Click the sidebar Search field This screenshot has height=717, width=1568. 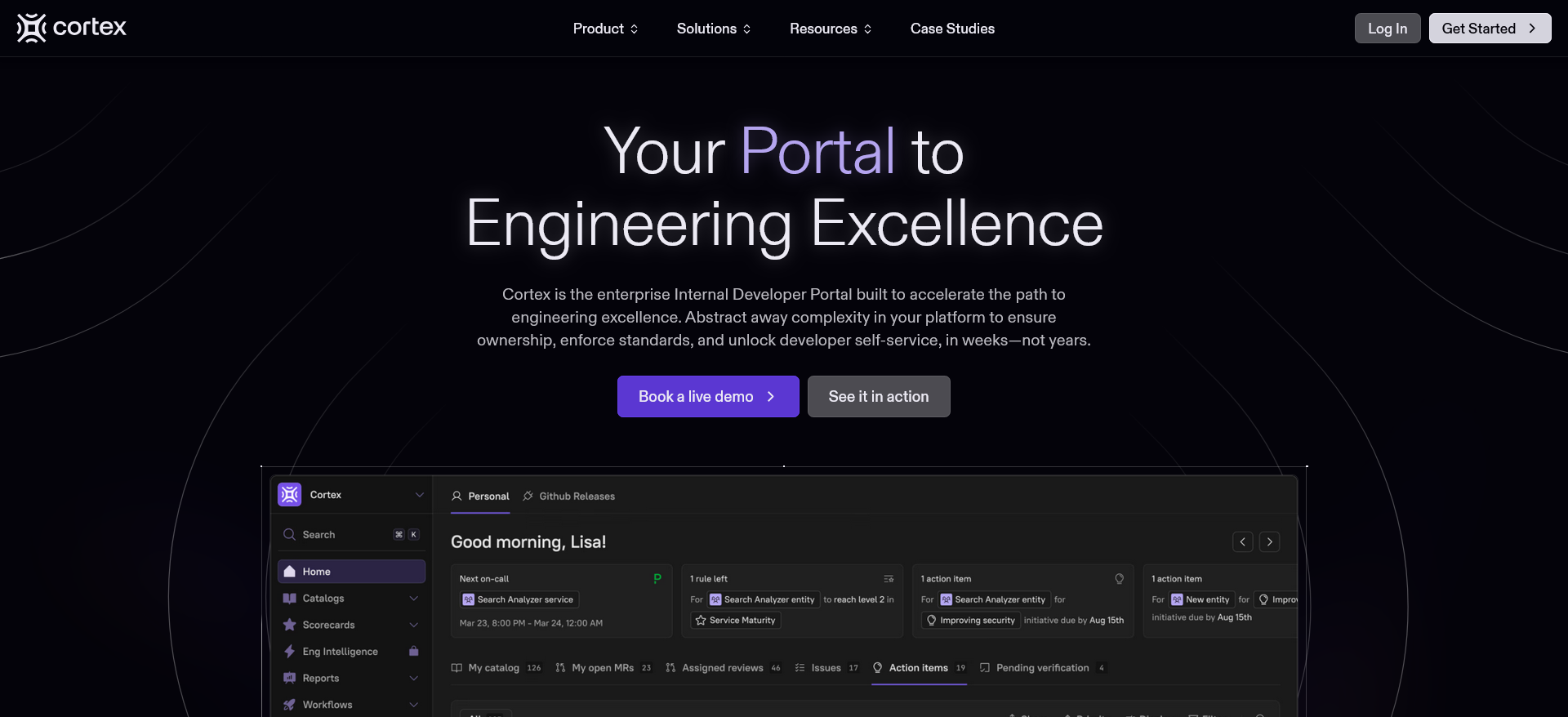[x=351, y=535]
